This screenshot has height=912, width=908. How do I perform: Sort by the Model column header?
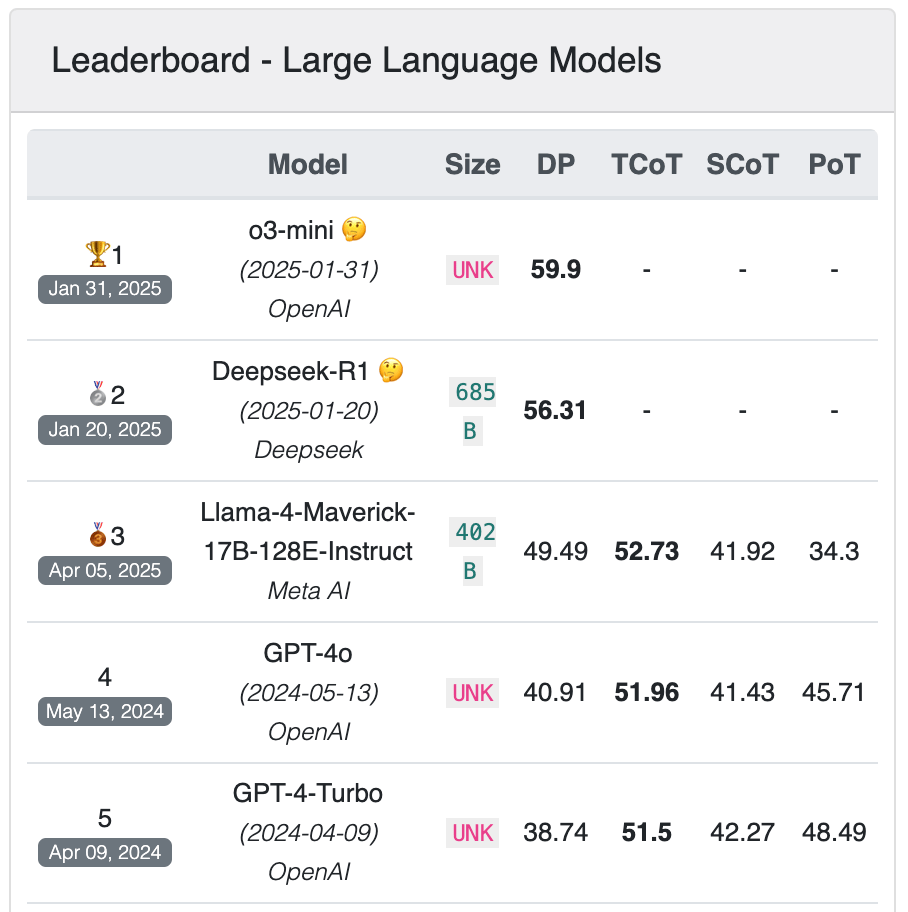pos(308,165)
